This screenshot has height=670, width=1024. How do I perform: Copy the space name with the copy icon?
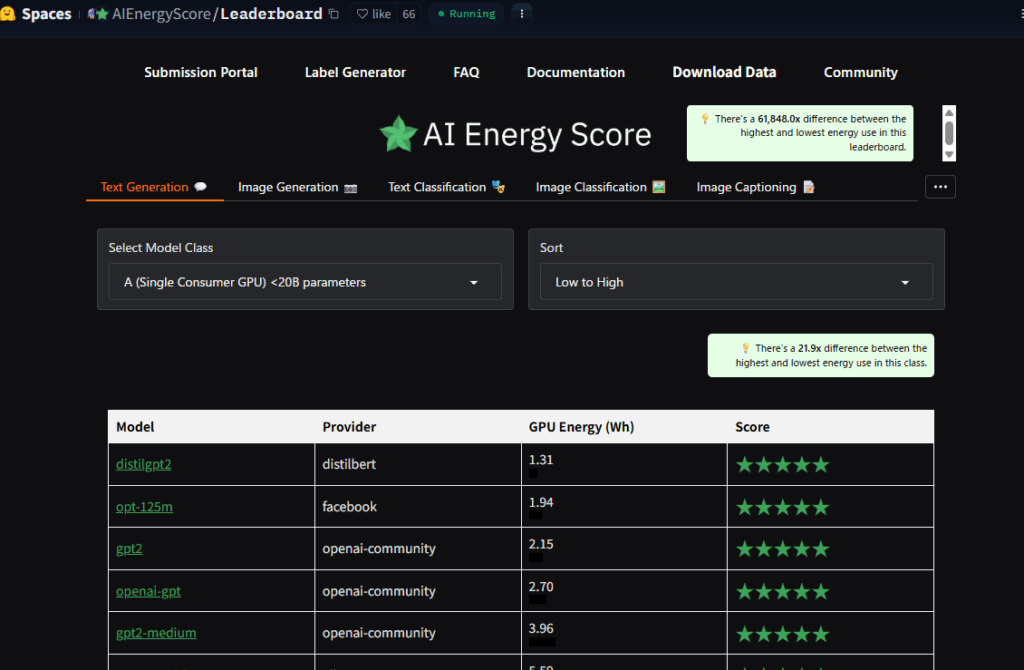(334, 14)
